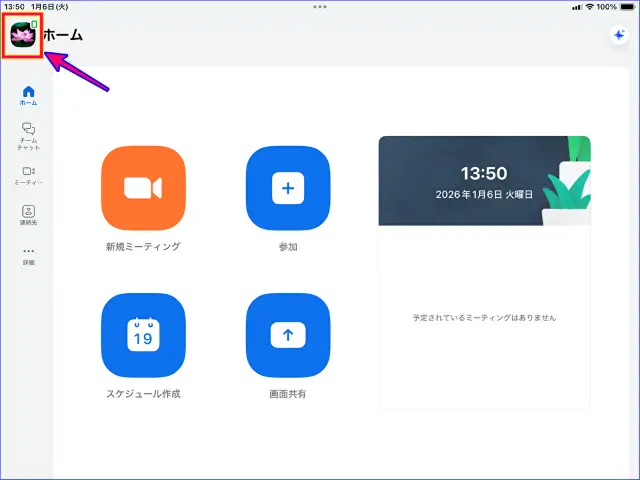Tap the 13:50 clock banner card
The width and height of the screenshot is (640, 480).
pos(484,181)
